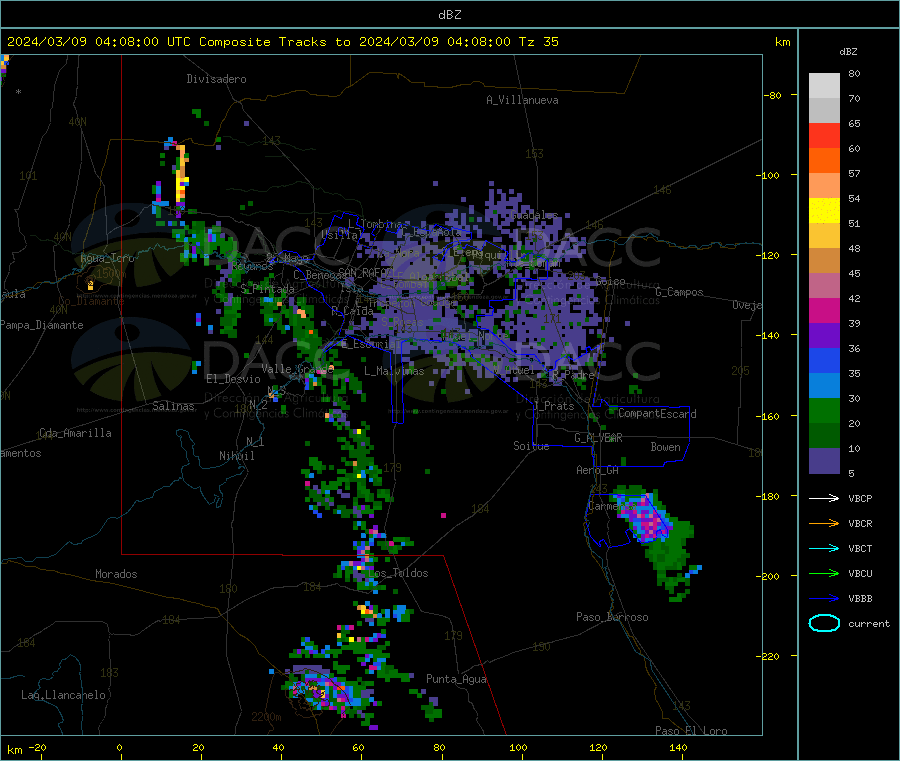This screenshot has height=761, width=900.
Task: Select the mauve 45-42 dBZ swatch
Action: pyautogui.click(x=824, y=285)
